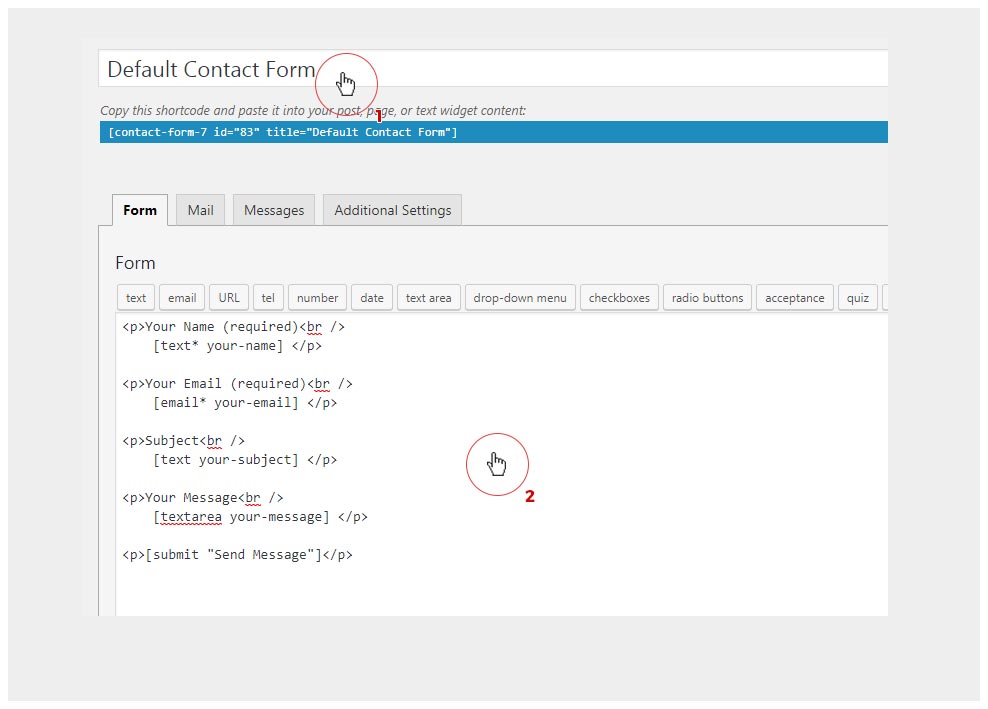
Task: Insert a number field tag
Action: [317, 298]
